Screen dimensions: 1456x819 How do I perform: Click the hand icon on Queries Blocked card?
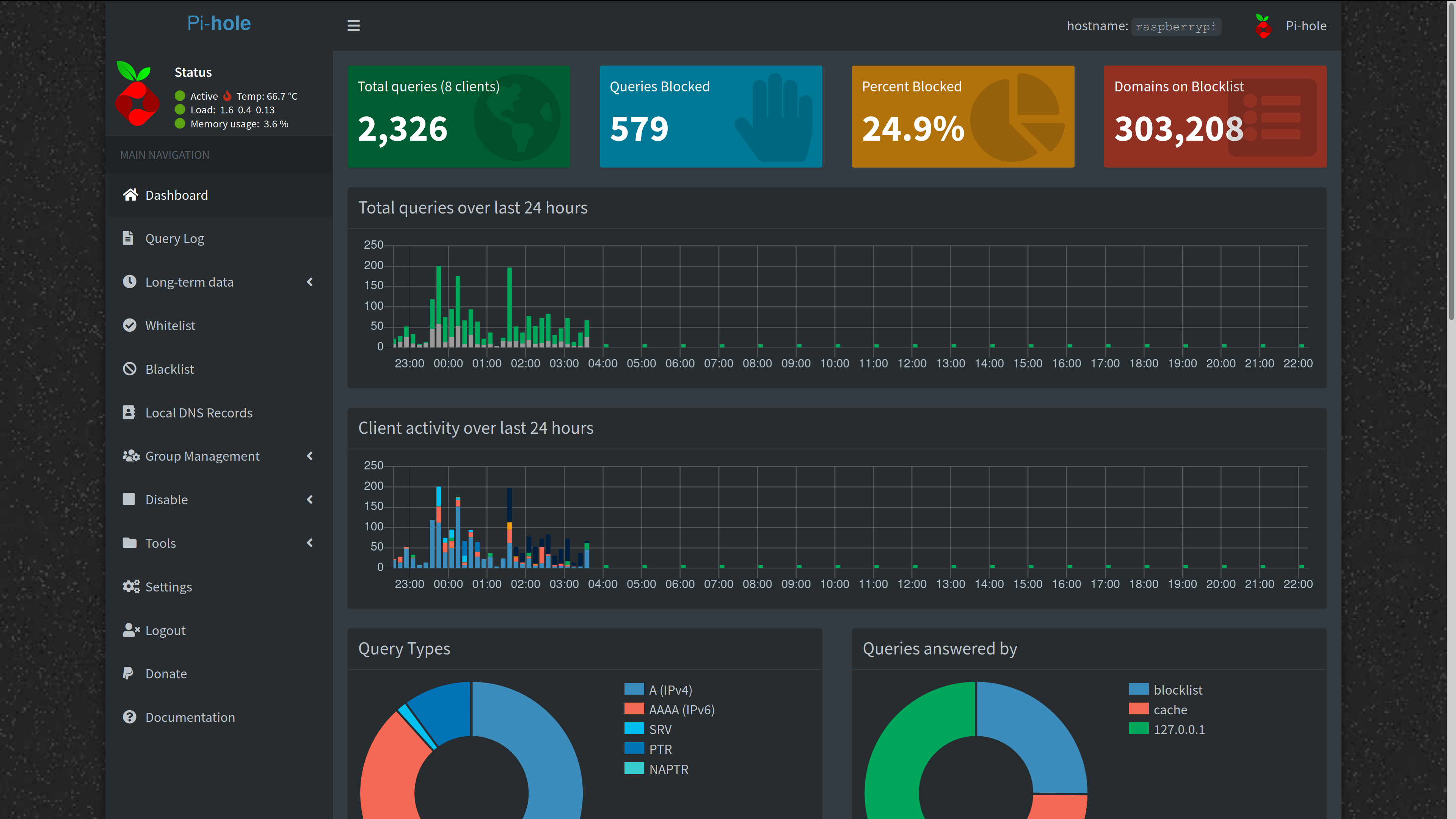click(774, 117)
